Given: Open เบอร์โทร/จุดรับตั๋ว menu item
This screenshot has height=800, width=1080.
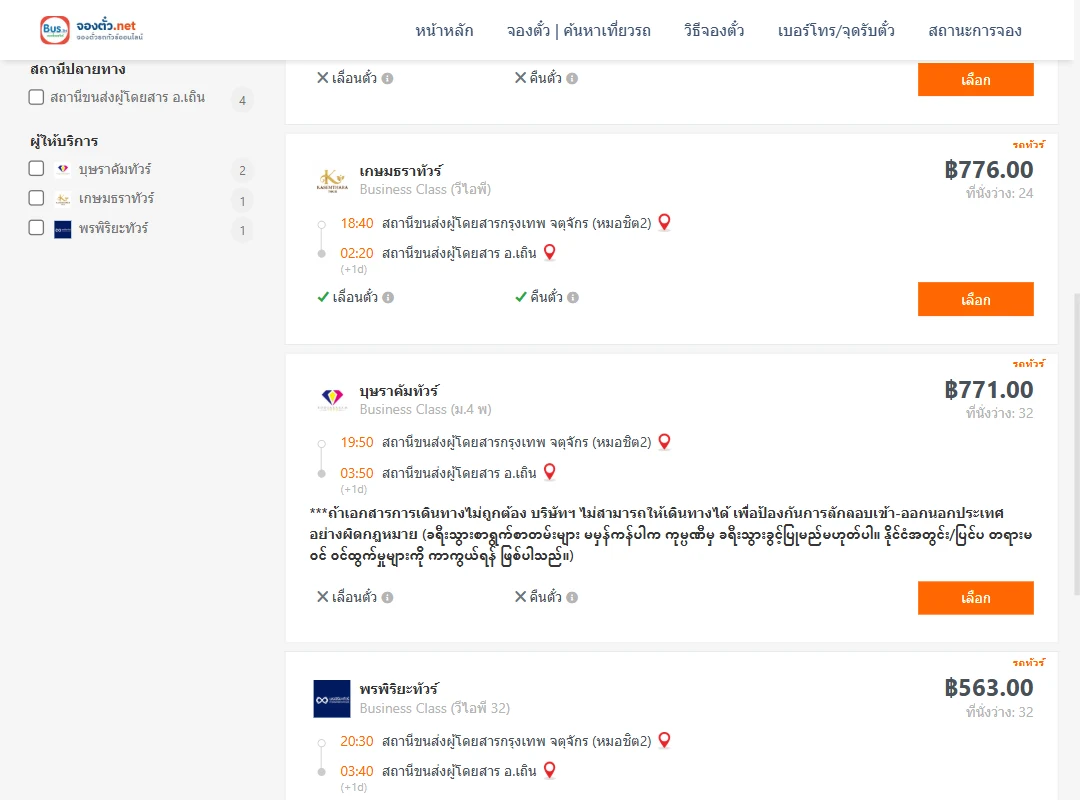Looking at the screenshot, I should point(836,31).
